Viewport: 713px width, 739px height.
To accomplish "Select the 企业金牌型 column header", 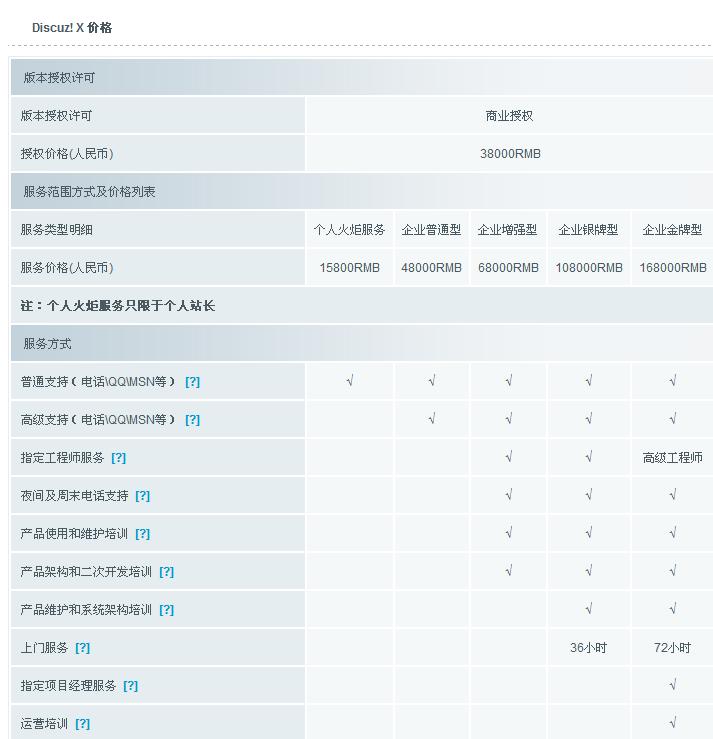I will tap(672, 230).
